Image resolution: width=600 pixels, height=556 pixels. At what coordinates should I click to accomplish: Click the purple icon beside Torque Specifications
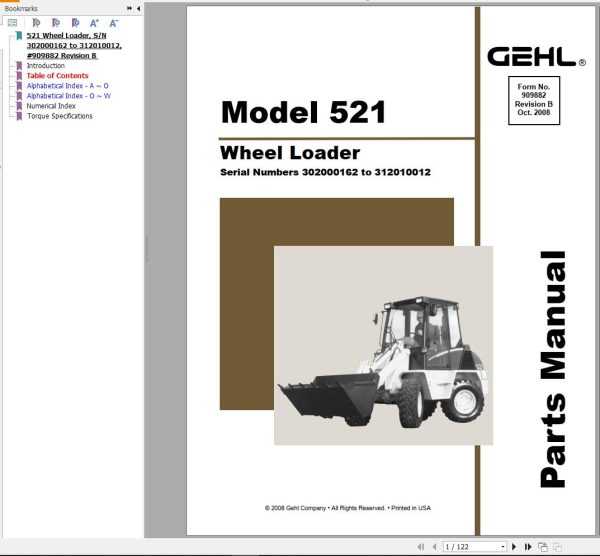coord(19,116)
